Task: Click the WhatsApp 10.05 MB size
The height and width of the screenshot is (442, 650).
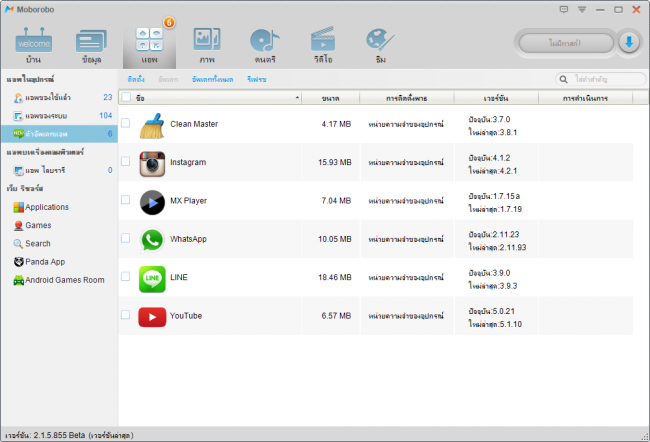Action: click(x=335, y=239)
